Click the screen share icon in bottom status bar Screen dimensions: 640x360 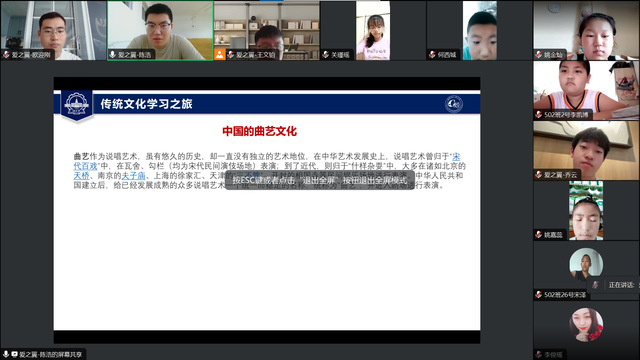coord(14,354)
